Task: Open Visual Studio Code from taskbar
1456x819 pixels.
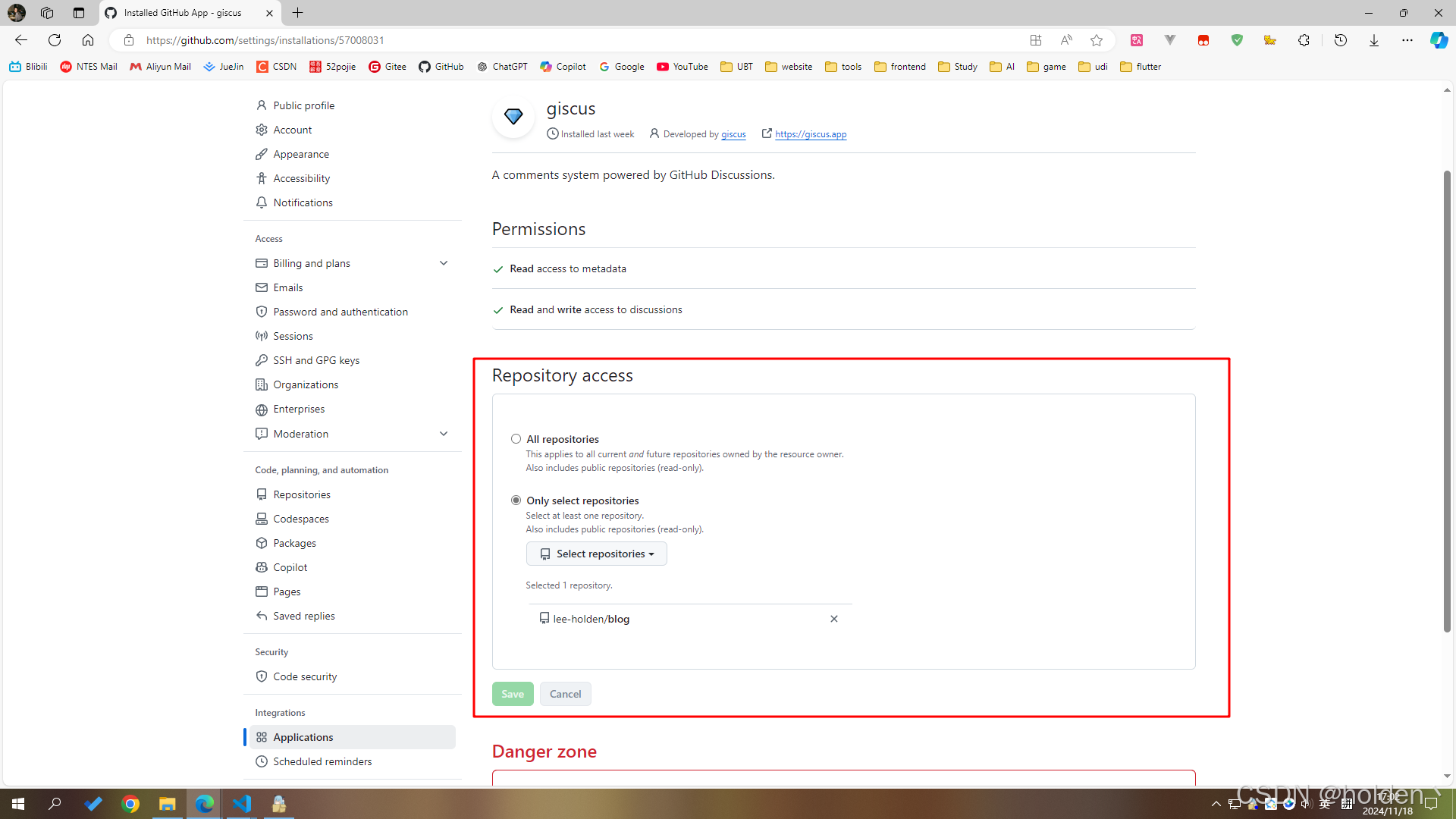Action: click(242, 804)
